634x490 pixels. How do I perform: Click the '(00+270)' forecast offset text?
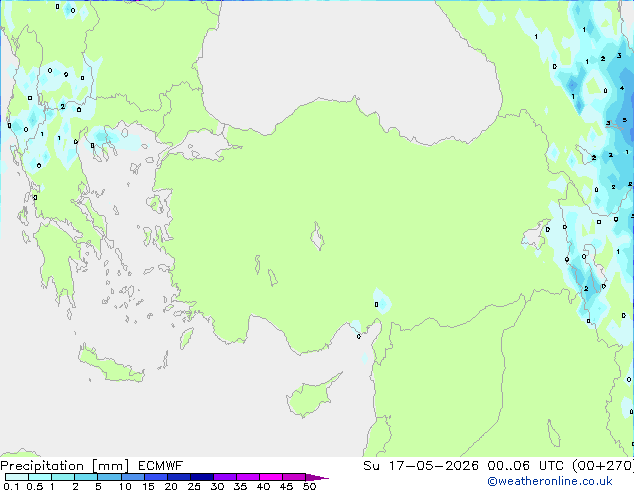(x=603, y=466)
